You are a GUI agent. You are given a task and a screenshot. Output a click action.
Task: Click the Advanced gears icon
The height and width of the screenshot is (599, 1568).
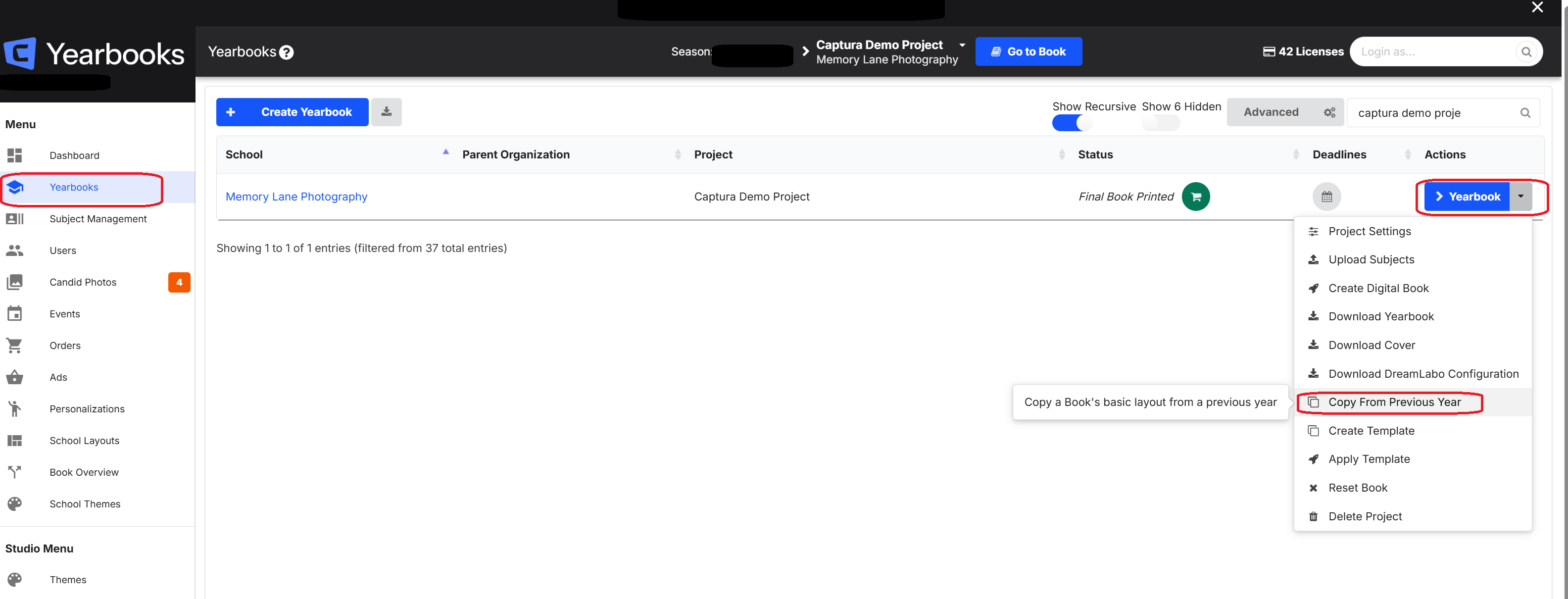(x=1329, y=112)
